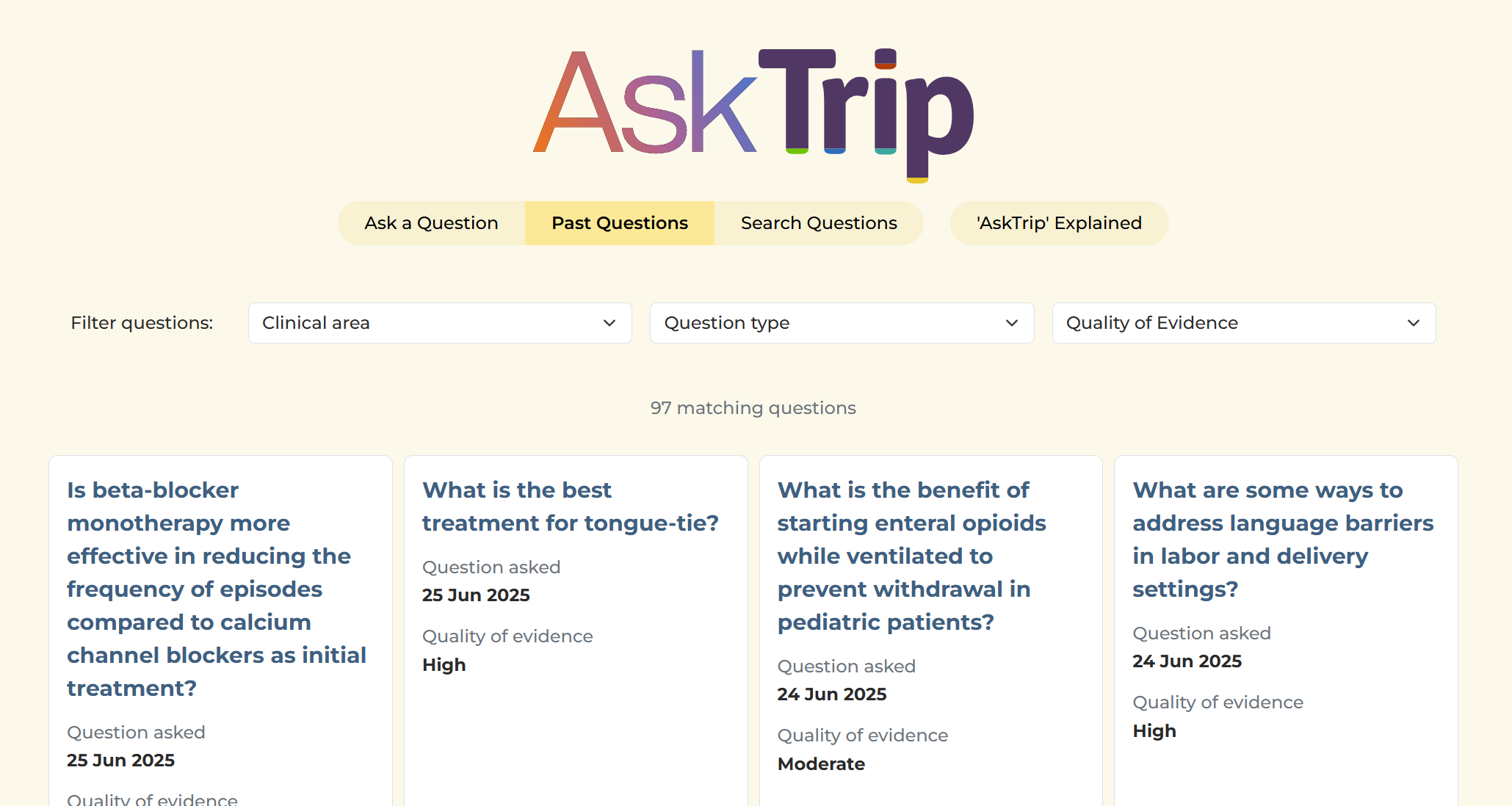Click Moderate evidence label on opioids card

821,763
